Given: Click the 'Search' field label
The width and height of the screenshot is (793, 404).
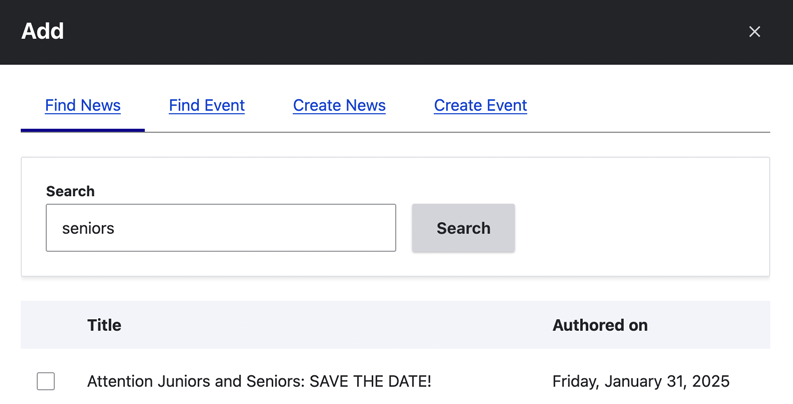Looking at the screenshot, I should [70, 191].
